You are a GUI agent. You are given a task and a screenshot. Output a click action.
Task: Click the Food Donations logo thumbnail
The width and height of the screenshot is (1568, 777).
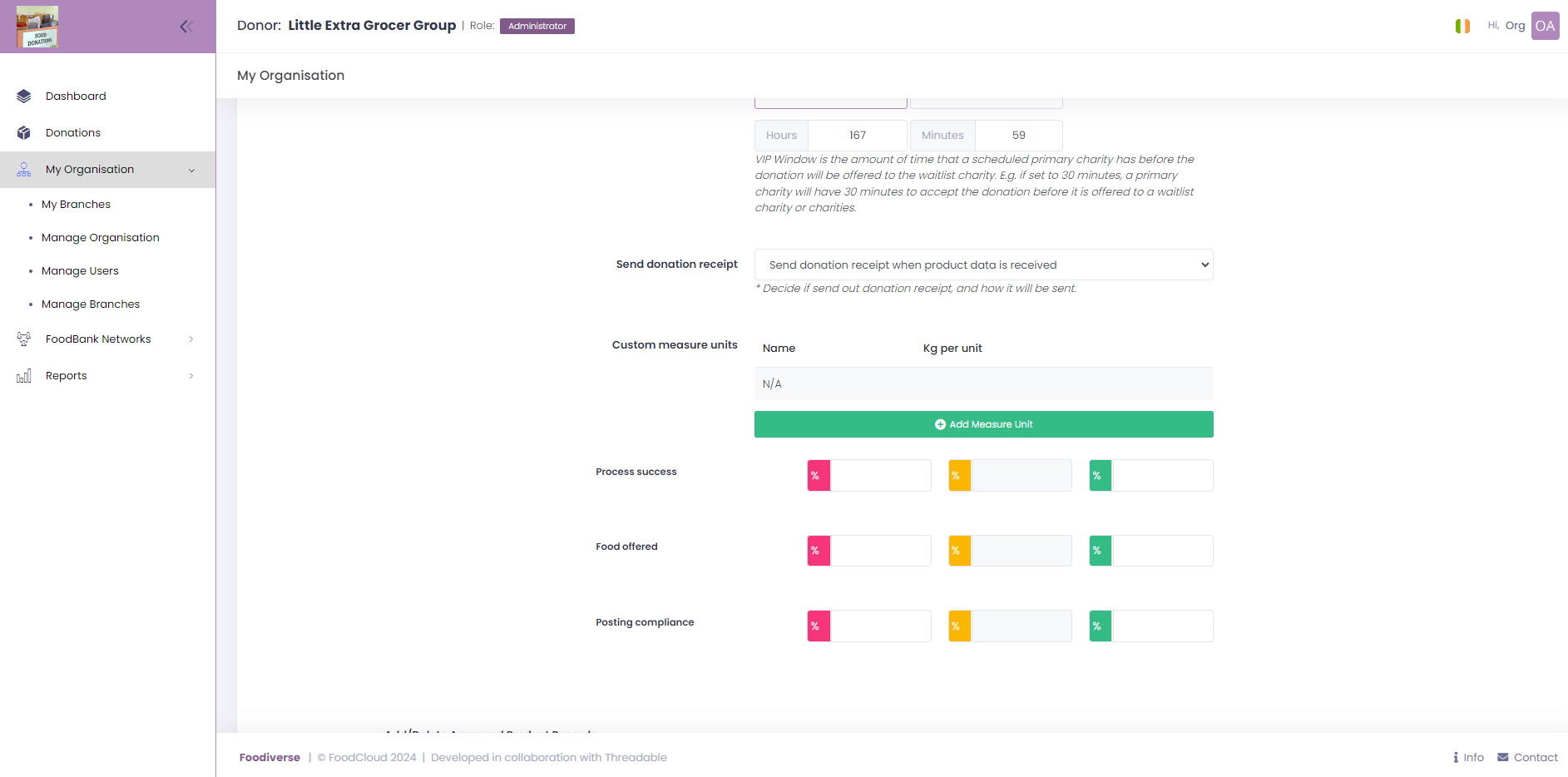(37, 27)
